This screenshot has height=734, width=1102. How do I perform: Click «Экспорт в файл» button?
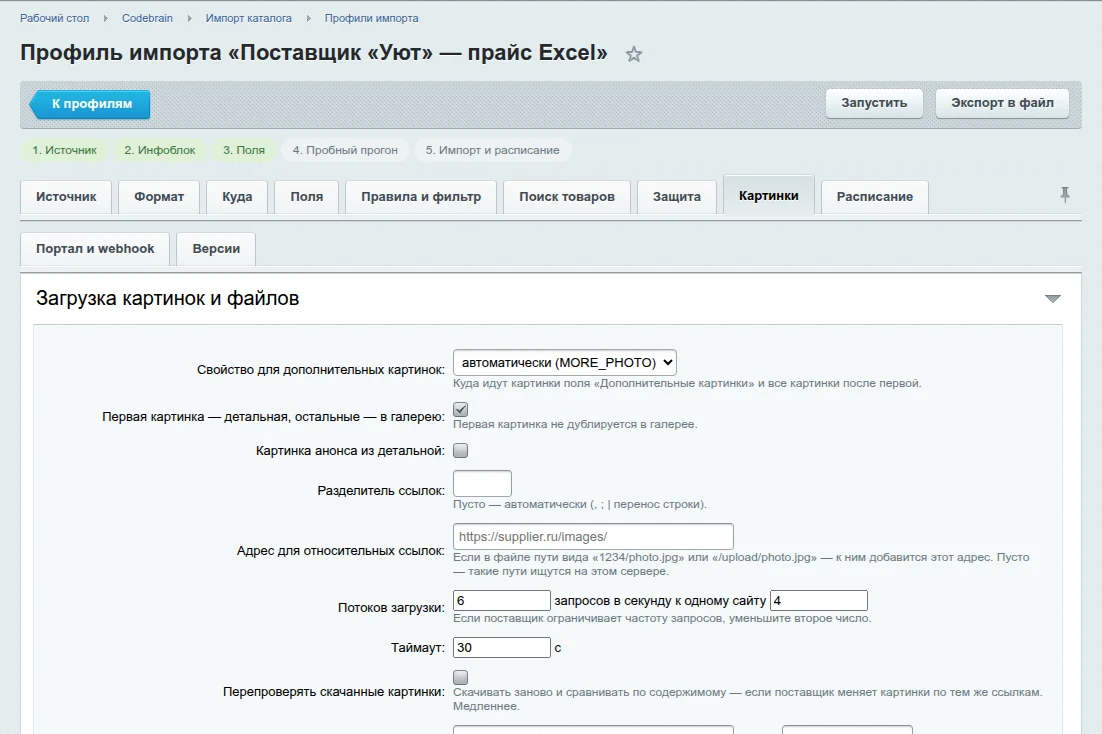click(x=1002, y=103)
